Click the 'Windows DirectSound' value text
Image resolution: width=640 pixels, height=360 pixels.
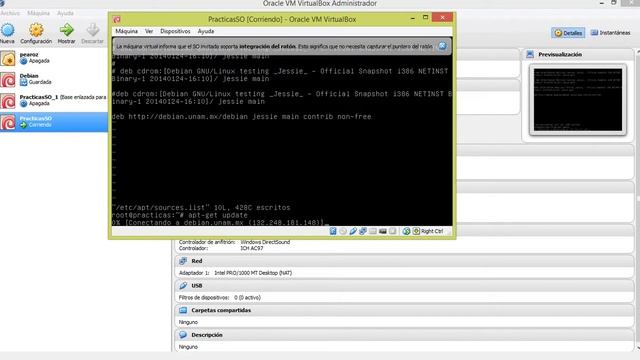click(265, 242)
